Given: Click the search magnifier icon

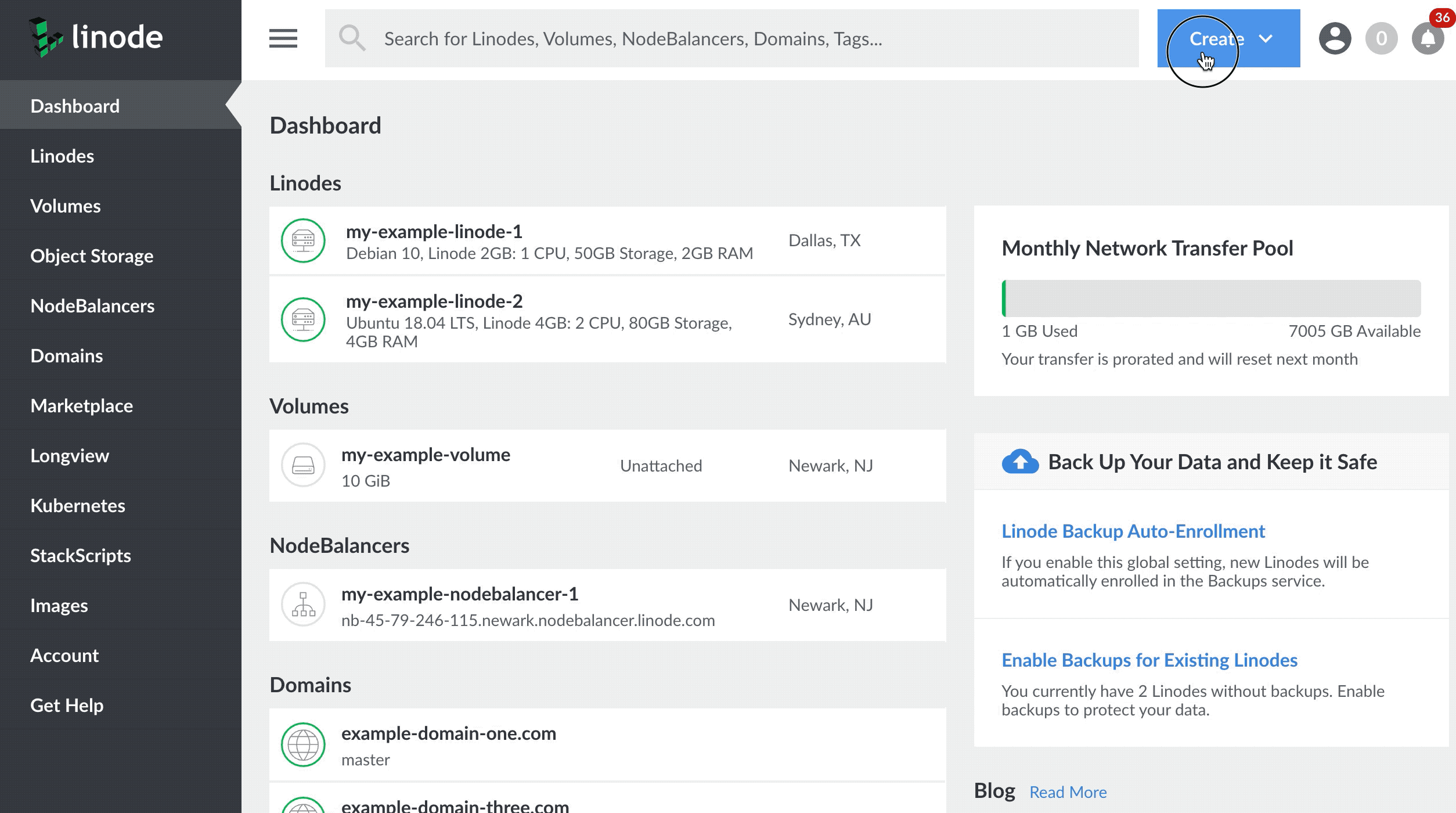Looking at the screenshot, I should point(352,38).
